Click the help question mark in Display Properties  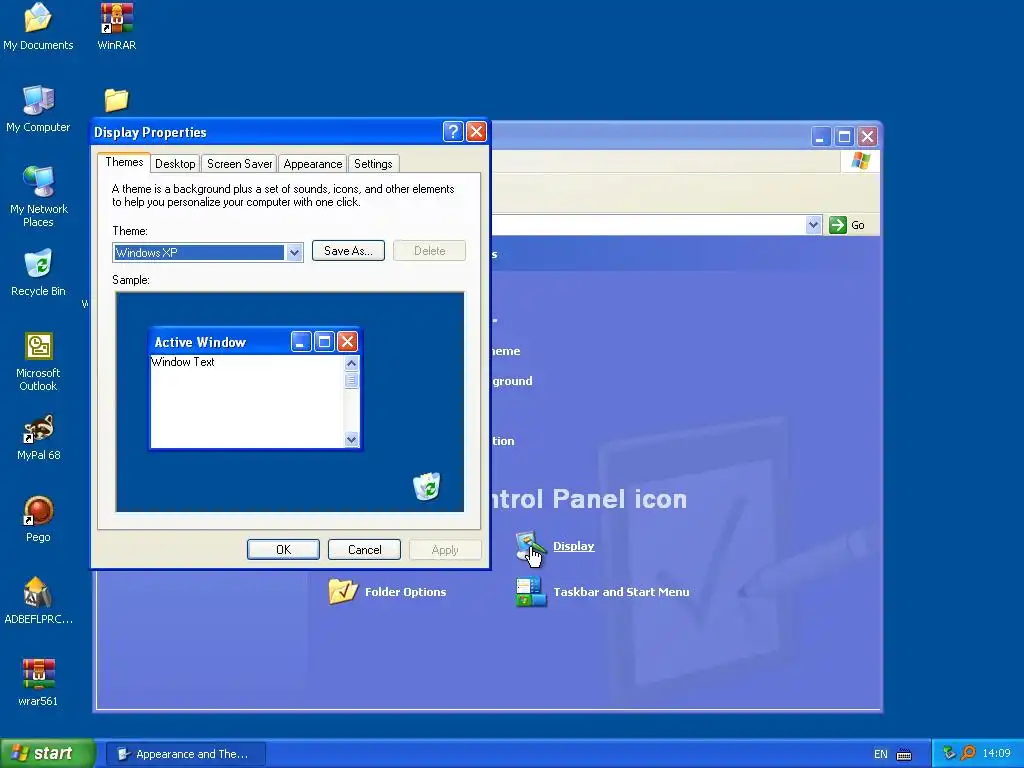click(x=453, y=132)
